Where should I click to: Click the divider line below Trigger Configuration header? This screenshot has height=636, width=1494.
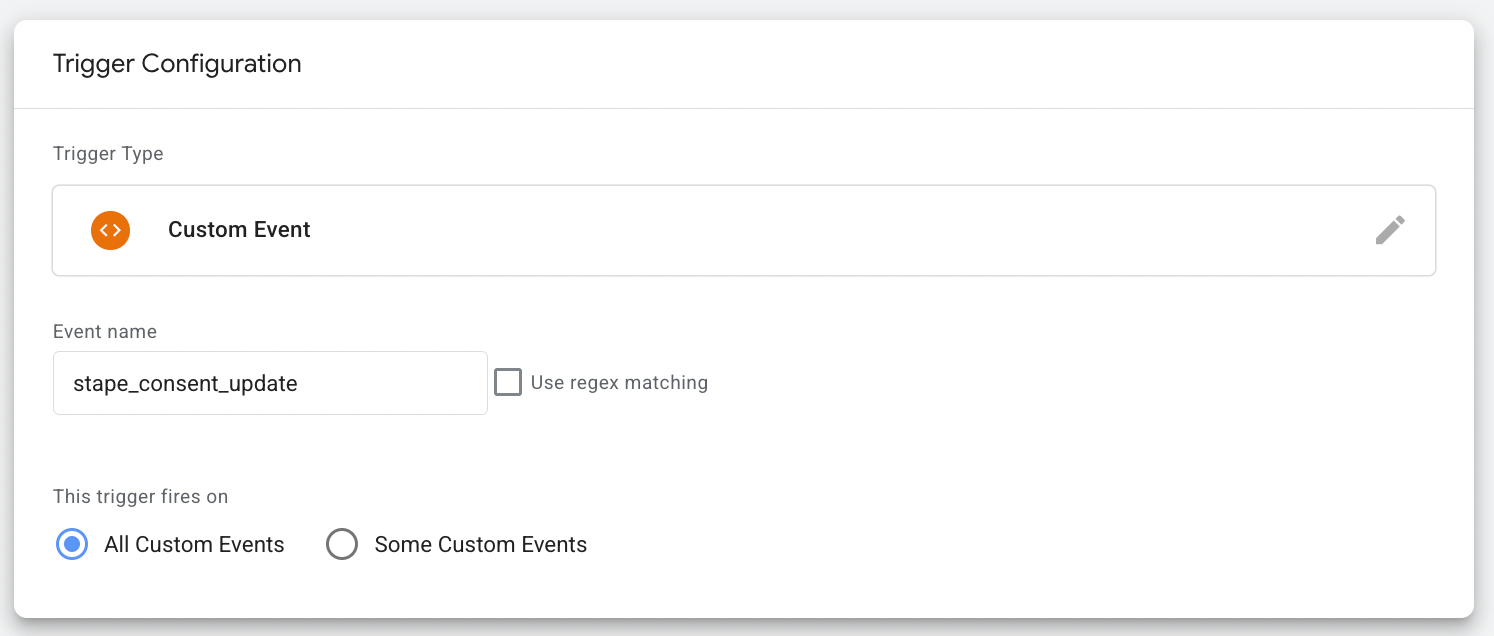pos(744,108)
